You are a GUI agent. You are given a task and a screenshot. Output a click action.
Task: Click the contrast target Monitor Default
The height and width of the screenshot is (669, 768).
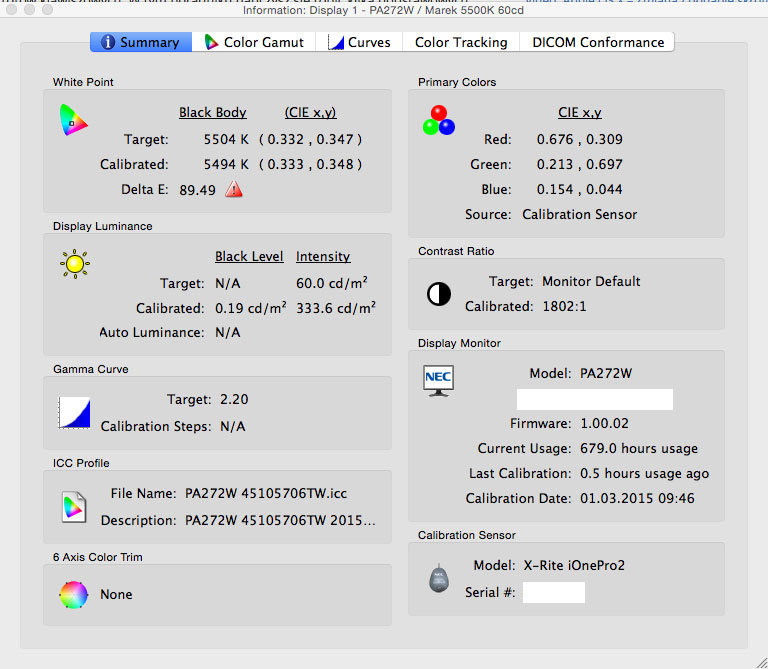[x=591, y=281]
